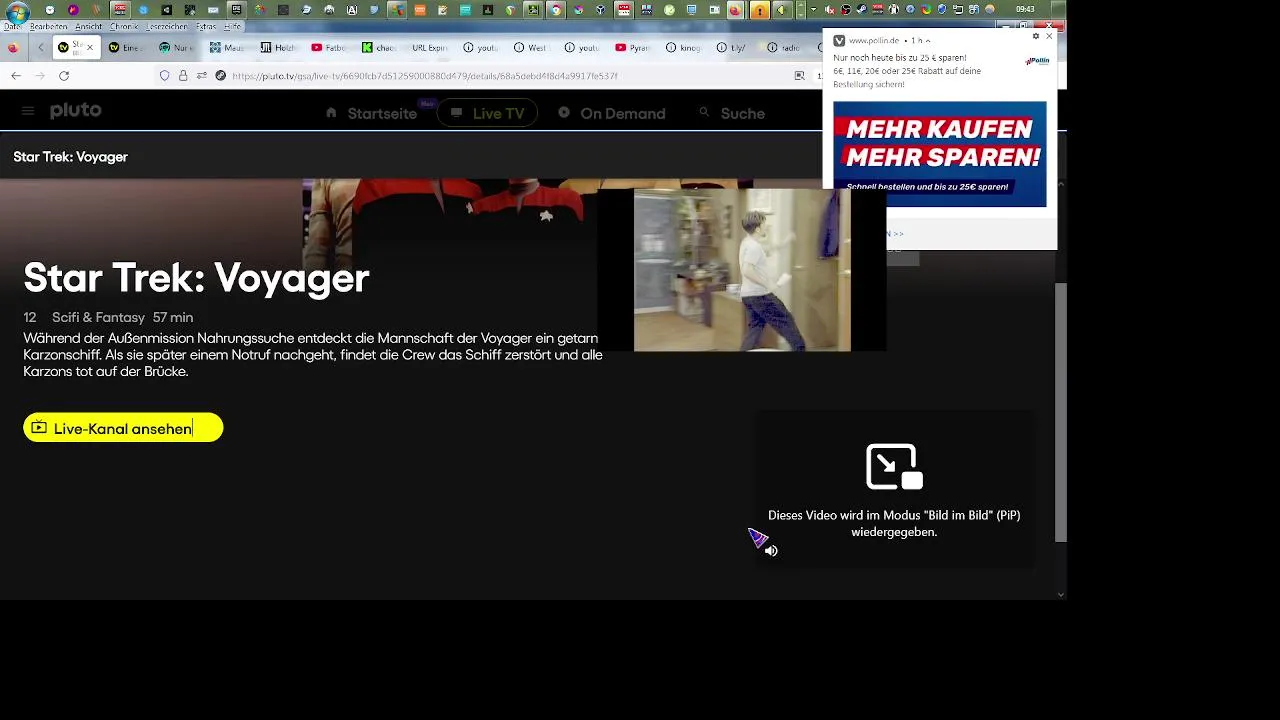Close the pollin.de notification

point(1049,36)
